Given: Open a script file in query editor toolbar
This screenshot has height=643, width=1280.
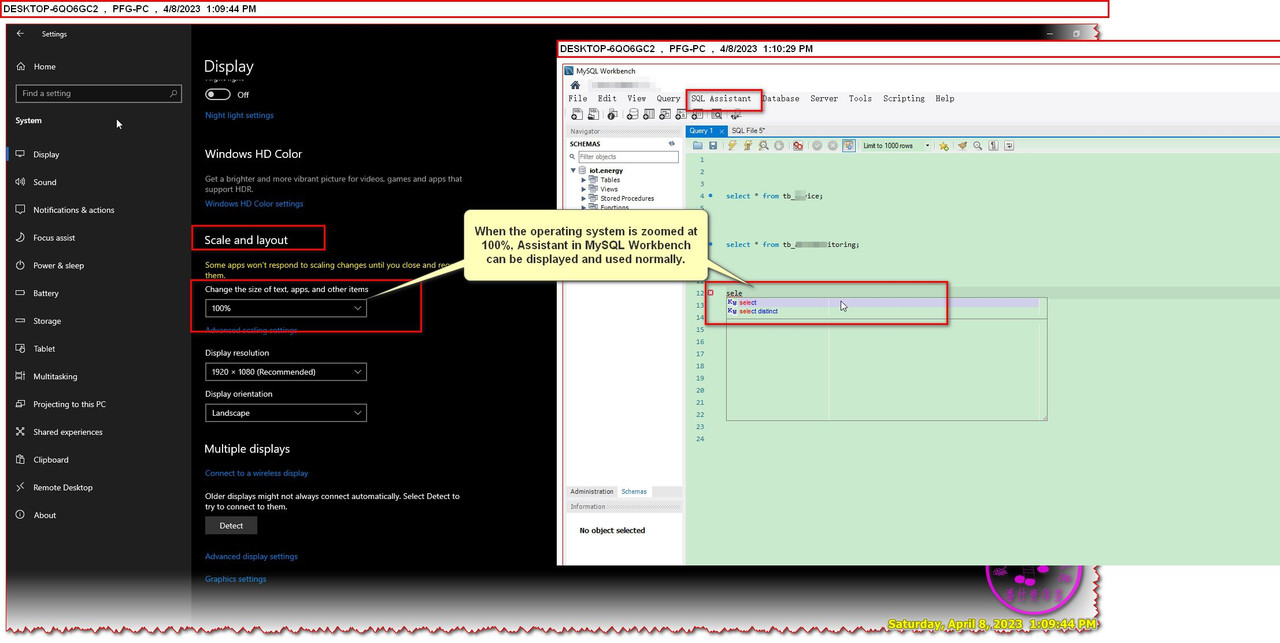Looking at the screenshot, I should 698,146.
